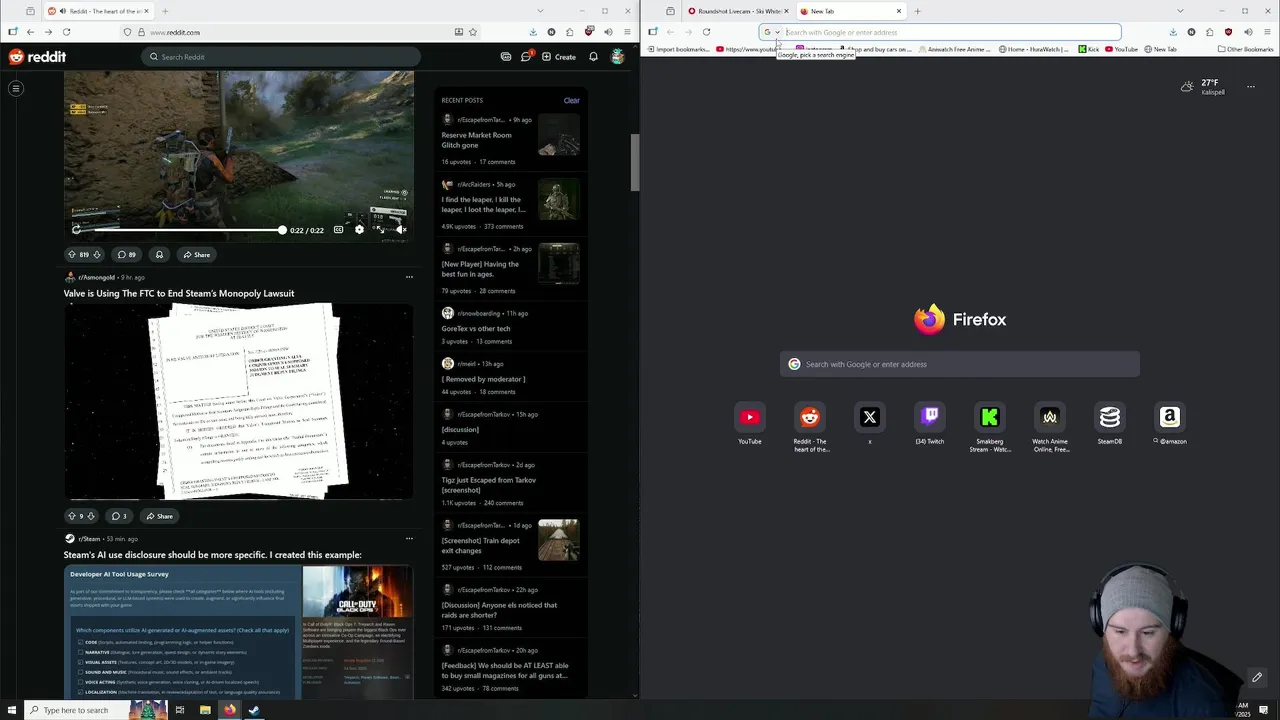Open Train depot exit changes recent post
This screenshot has width=1280, height=720.
480,546
